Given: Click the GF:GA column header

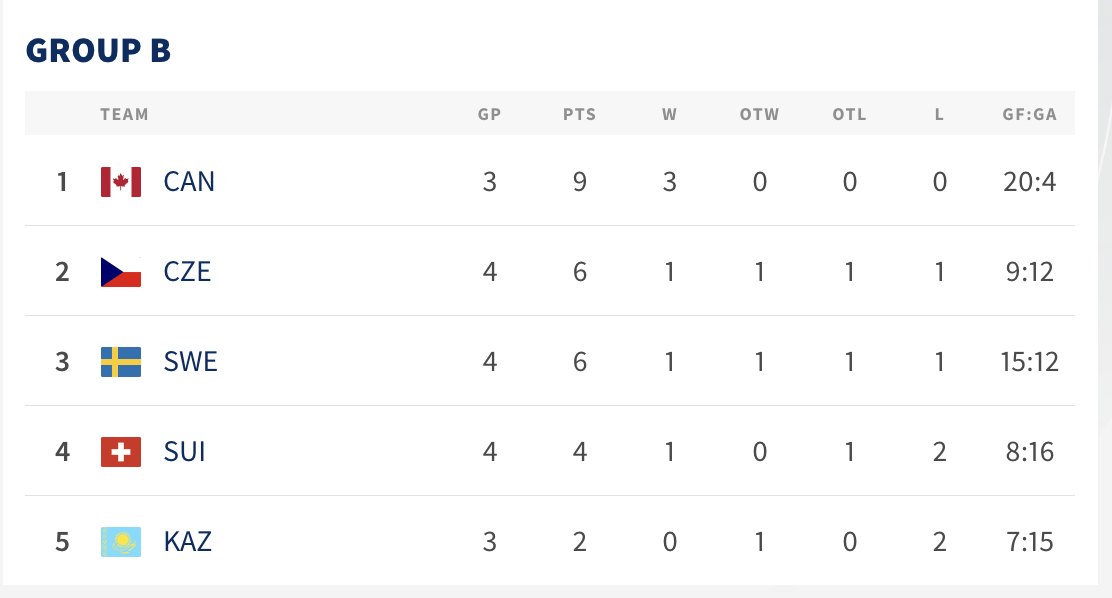Looking at the screenshot, I should 1029,114.
